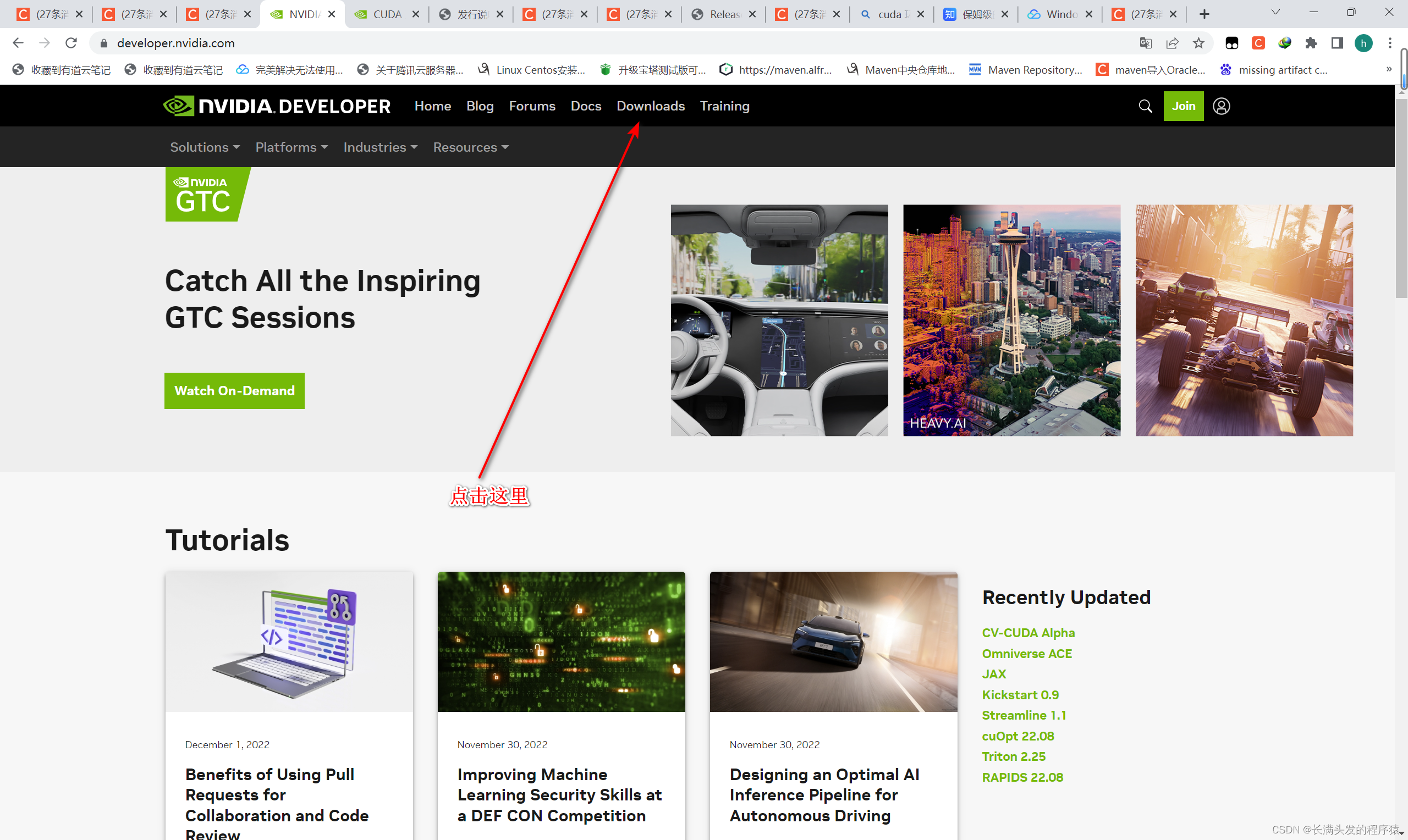Open the RAPIDS 22.08 link
This screenshot has width=1408, height=840.
[x=1022, y=778]
